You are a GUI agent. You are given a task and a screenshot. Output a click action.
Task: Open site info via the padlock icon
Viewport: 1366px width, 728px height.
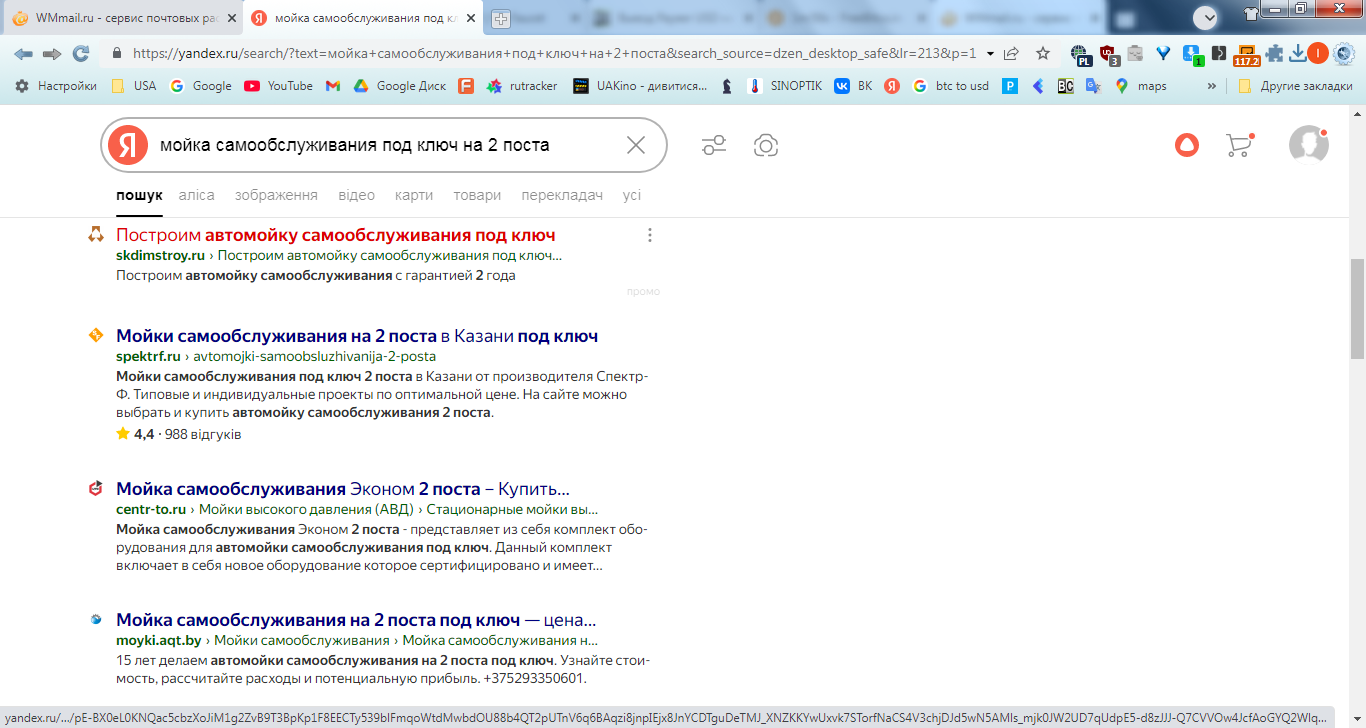point(117,54)
